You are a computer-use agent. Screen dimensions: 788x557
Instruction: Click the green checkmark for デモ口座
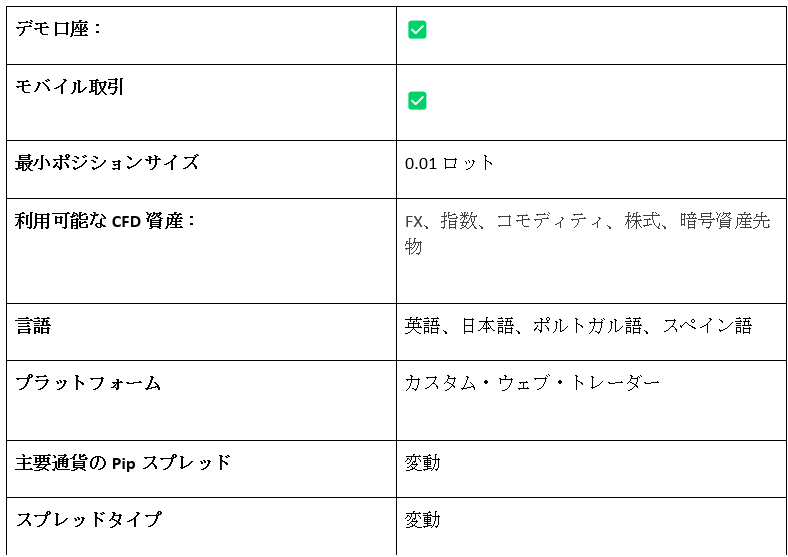pyautogui.click(x=417, y=30)
